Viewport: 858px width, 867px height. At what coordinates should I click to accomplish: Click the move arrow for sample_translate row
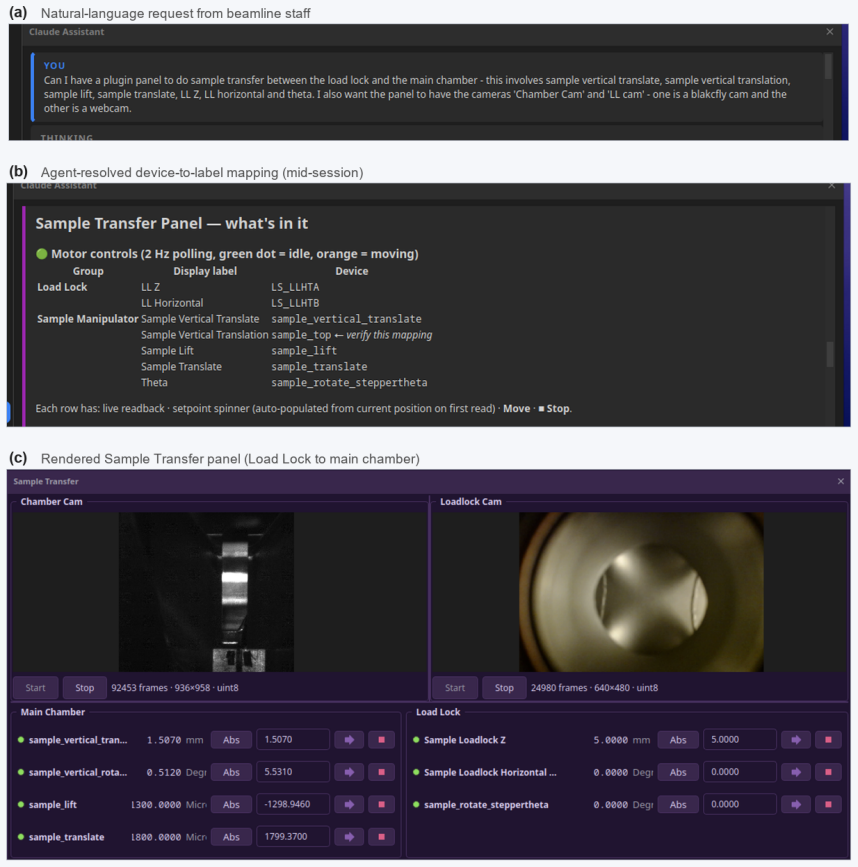coord(349,837)
